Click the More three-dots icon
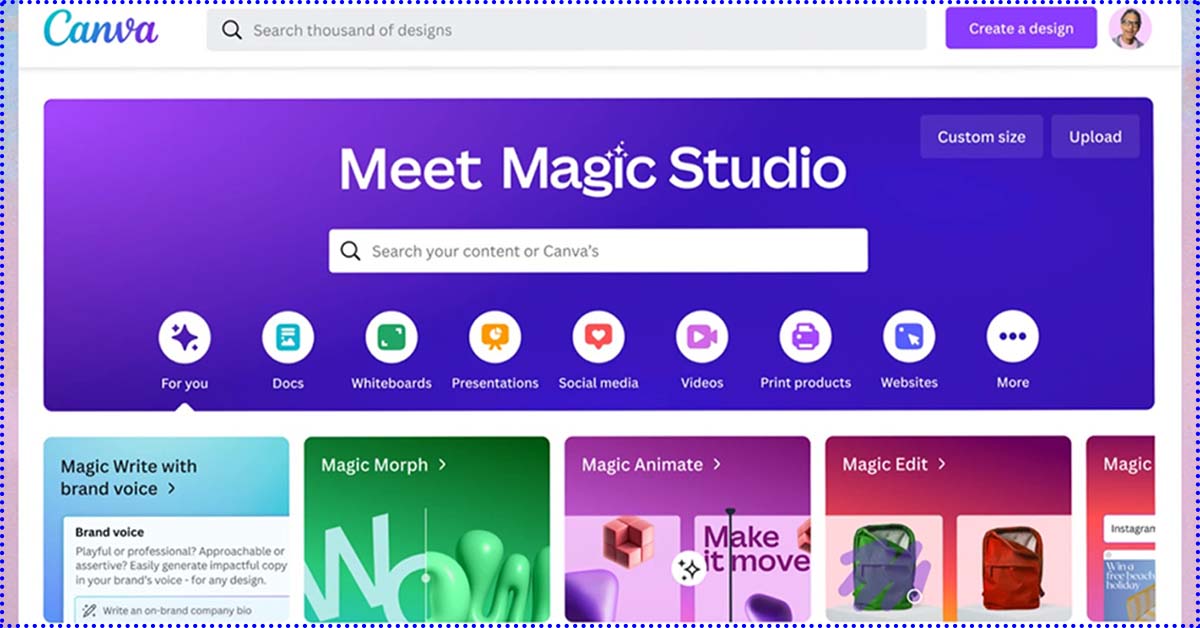1200x628 pixels. pos(1012,337)
